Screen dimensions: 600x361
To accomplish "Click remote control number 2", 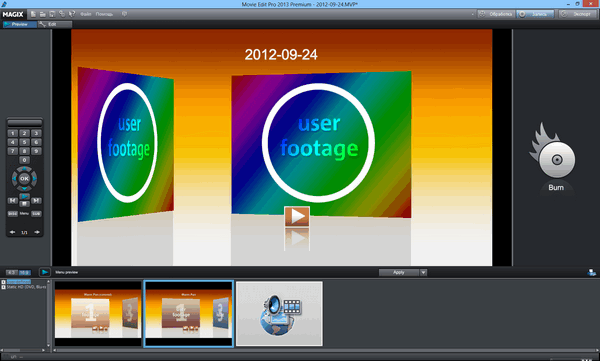I will tap(24, 133).
